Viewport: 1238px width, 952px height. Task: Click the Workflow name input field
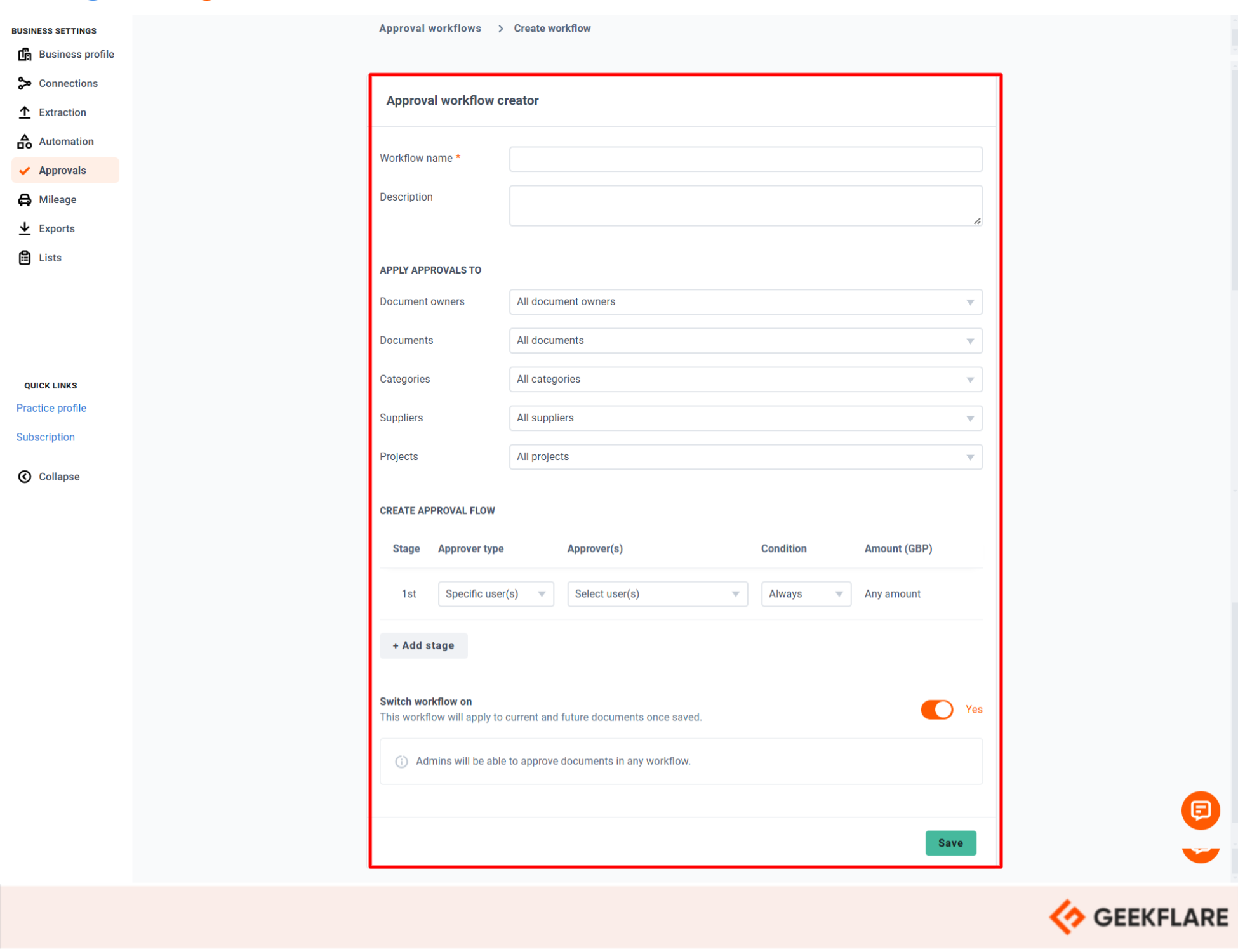pyautogui.click(x=745, y=159)
